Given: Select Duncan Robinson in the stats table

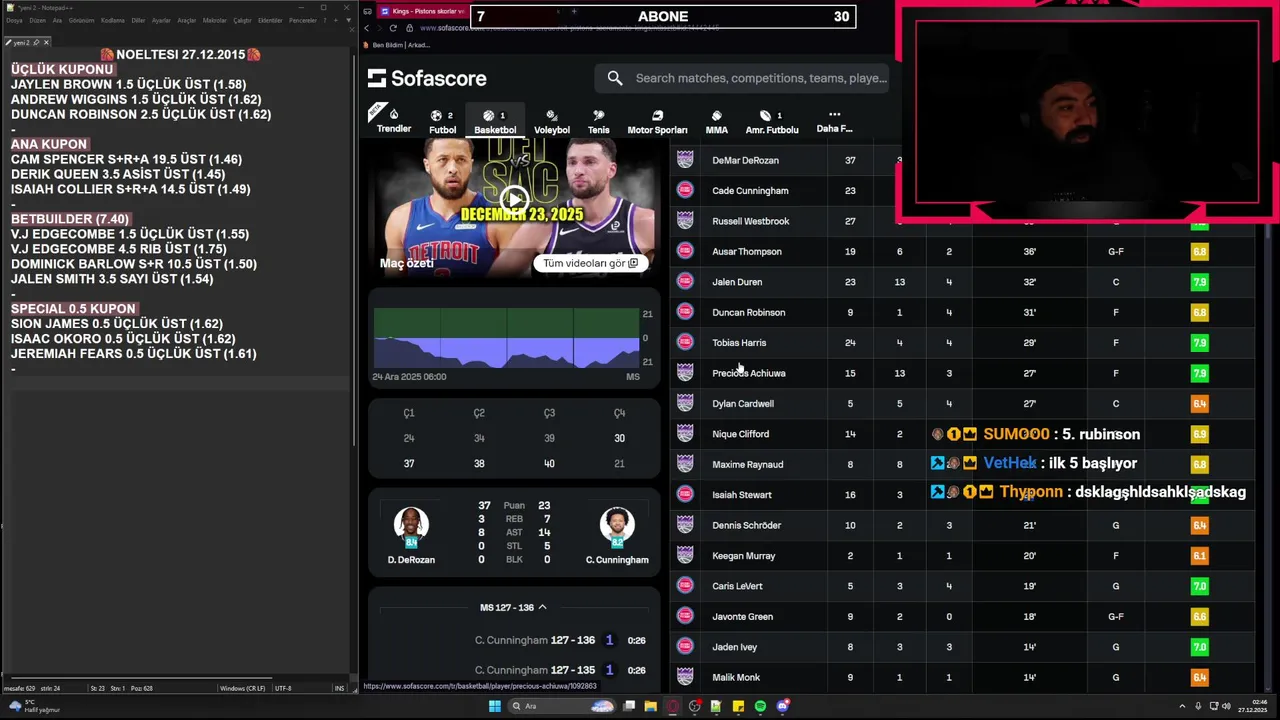Looking at the screenshot, I should [748, 312].
